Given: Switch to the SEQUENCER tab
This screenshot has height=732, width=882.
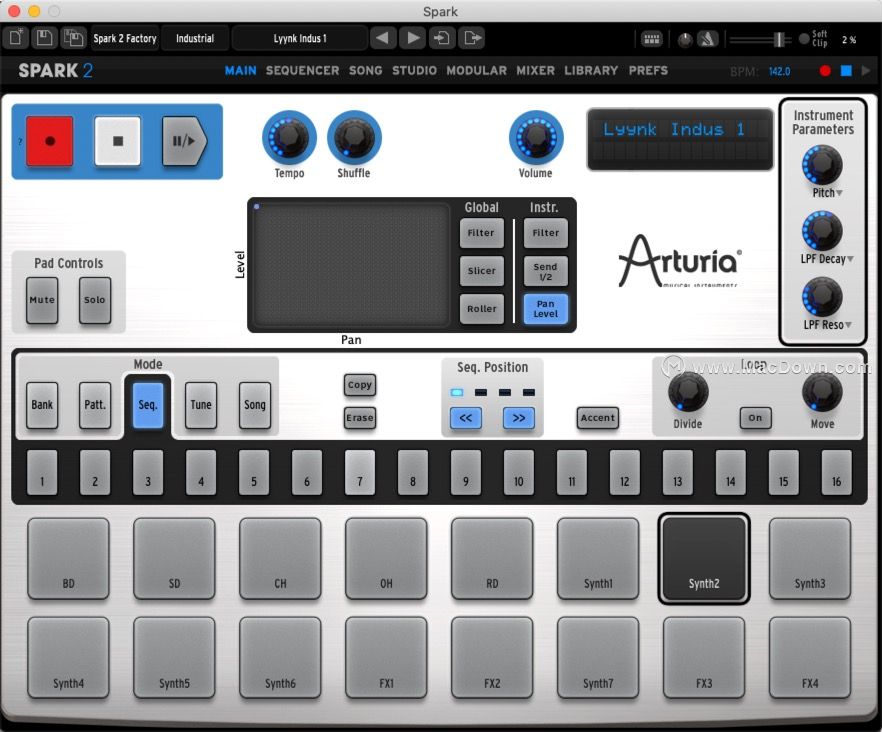Looking at the screenshot, I should (303, 71).
